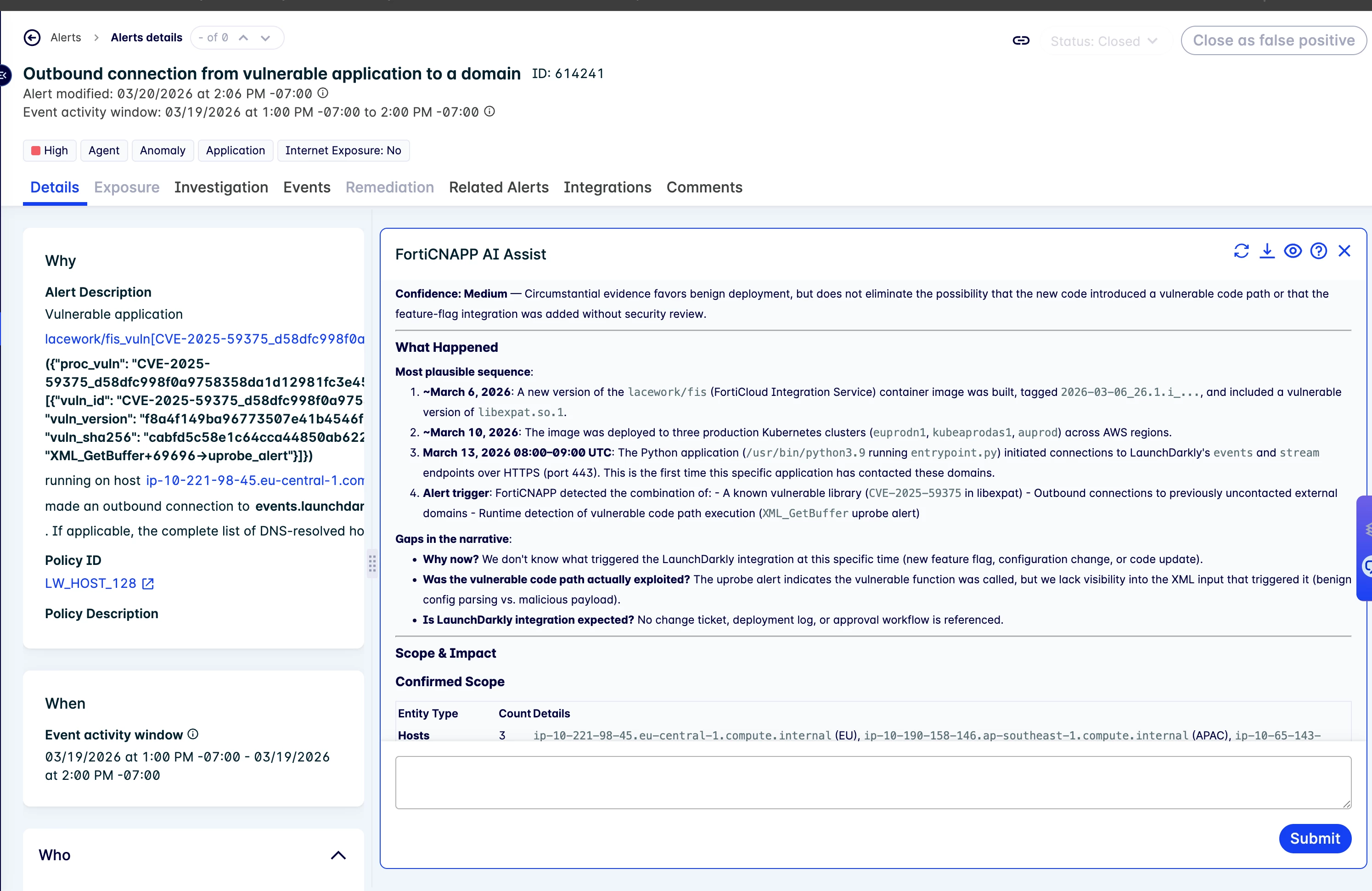The width and height of the screenshot is (1372, 891).
Task: Click the Hosts row in scope table
Action: coord(873,735)
